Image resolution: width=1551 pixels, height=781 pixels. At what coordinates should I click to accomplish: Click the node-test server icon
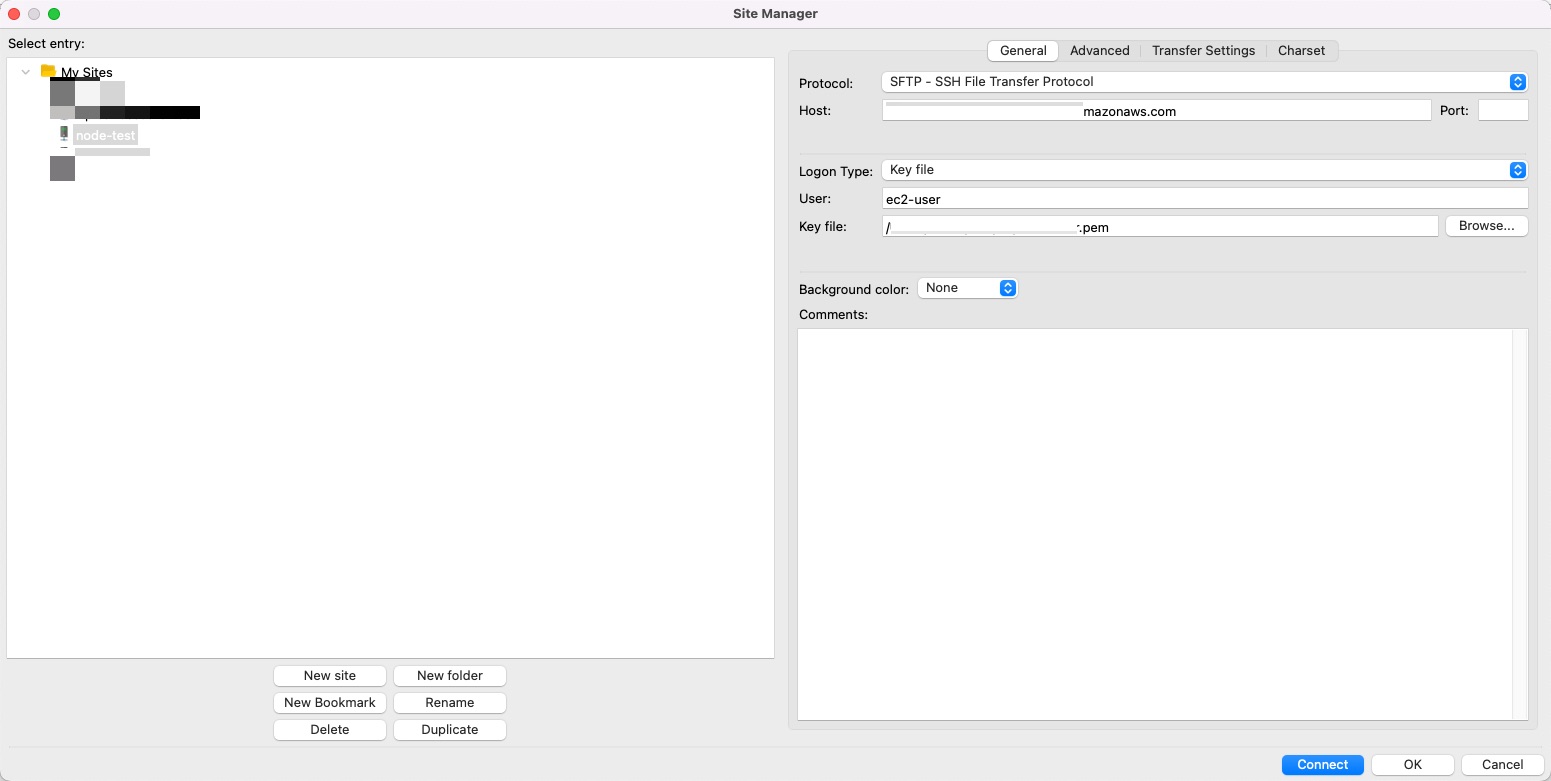tap(63, 134)
